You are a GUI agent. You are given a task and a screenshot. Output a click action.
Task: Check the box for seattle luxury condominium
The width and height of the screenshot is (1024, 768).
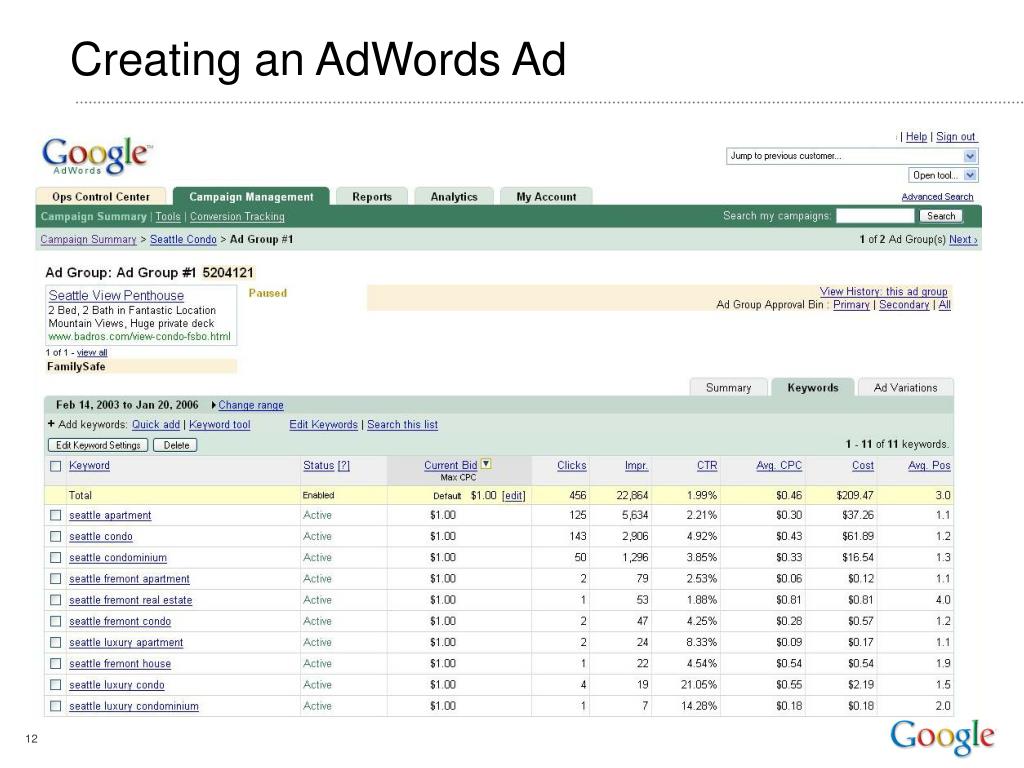pyautogui.click(x=56, y=706)
